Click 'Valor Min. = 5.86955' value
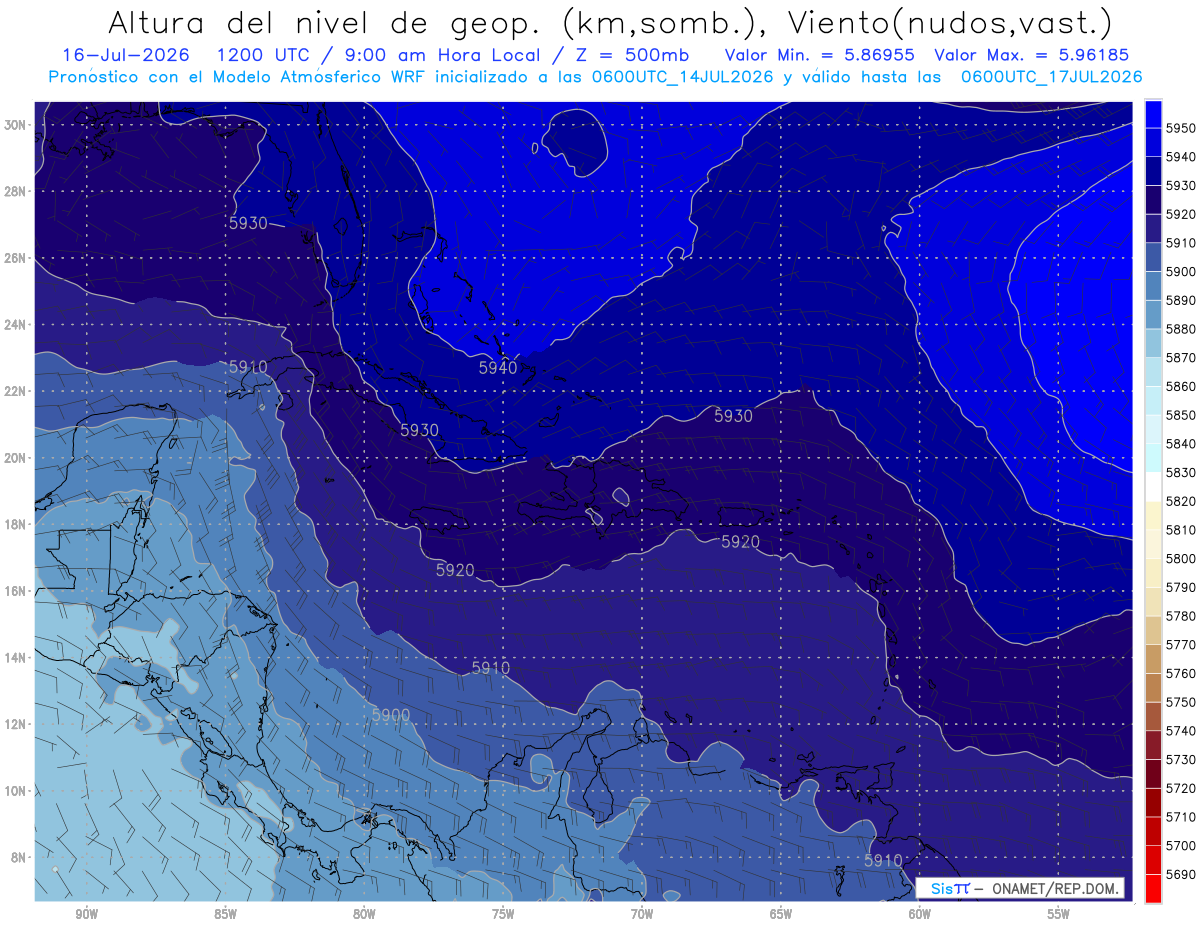 820,55
